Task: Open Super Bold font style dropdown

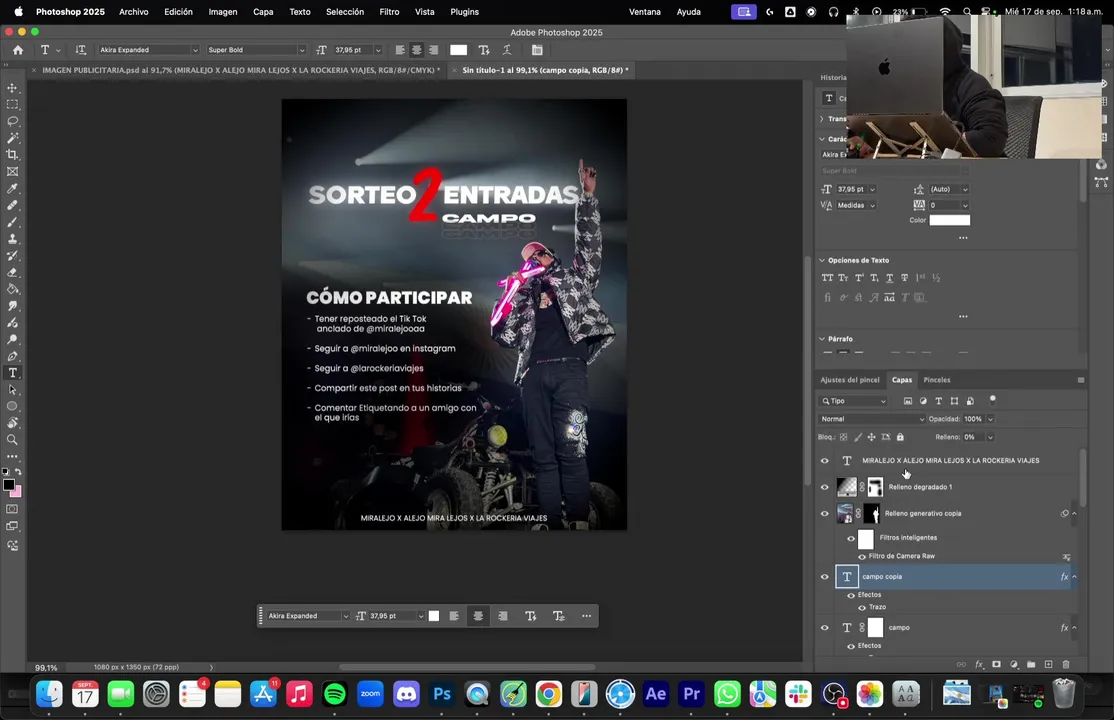Action: tap(301, 50)
